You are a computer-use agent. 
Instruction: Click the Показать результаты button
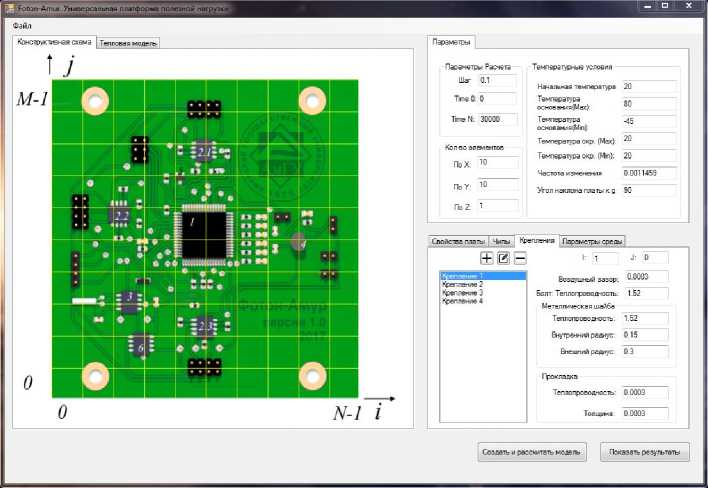point(645,451)
